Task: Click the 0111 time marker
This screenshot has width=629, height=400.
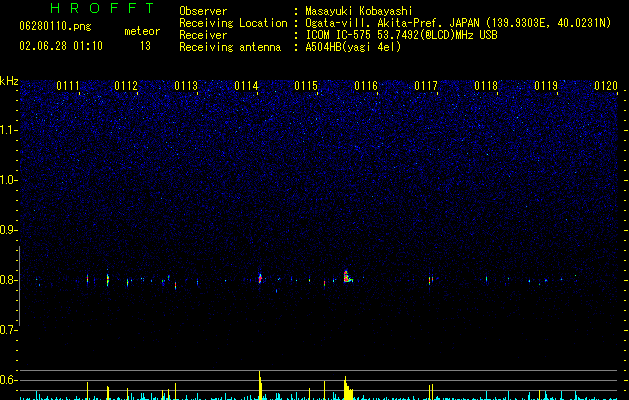Action: click(x=68, y=86)
